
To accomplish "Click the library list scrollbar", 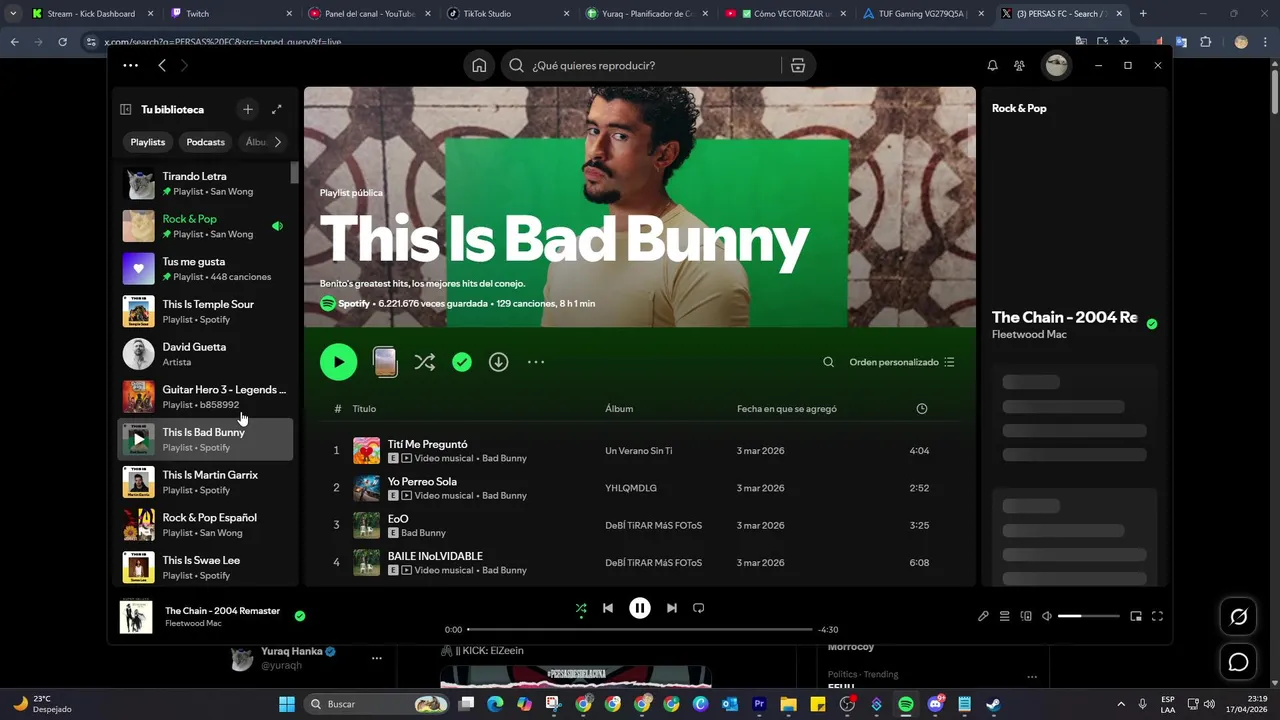I will point(294,173).
